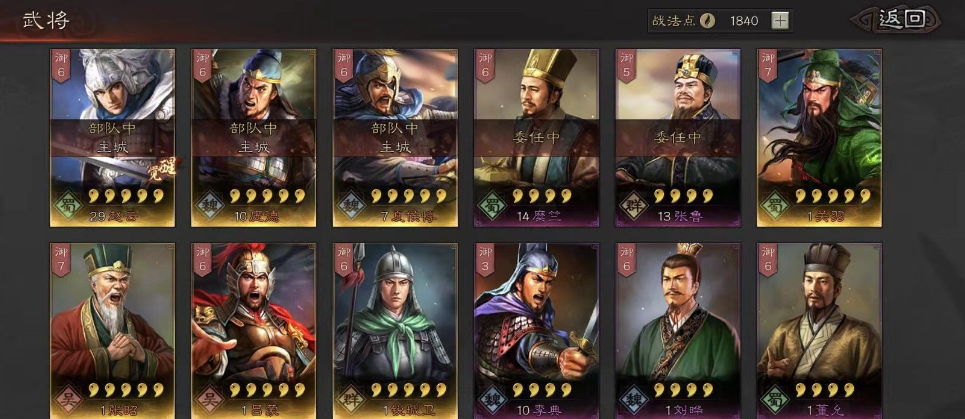Screen dimensions: 965x419
Task: Select the 吕蒙 general card
Action: (x=254, y=331)
